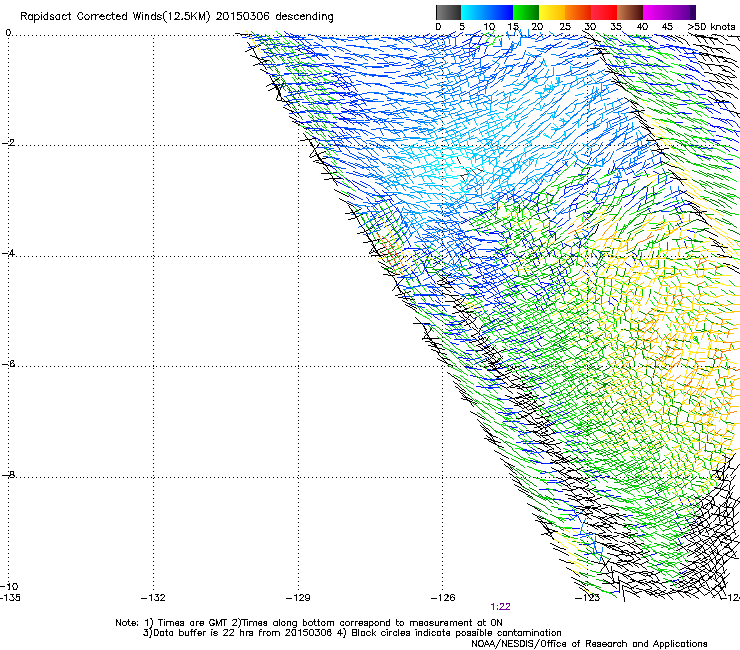740x650 pixels.
Task: Click the latitude label '-2'
Action: coord(8,143)
